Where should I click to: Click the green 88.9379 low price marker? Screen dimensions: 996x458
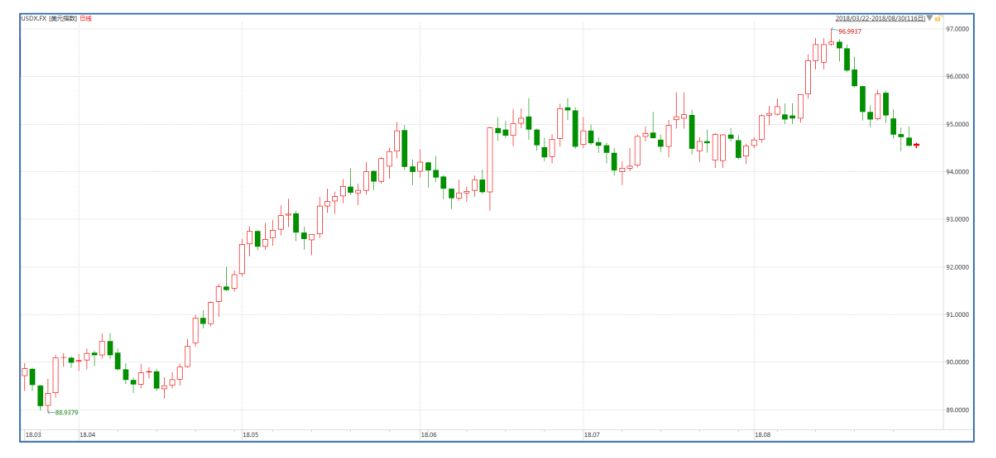[x=67, y=412]
